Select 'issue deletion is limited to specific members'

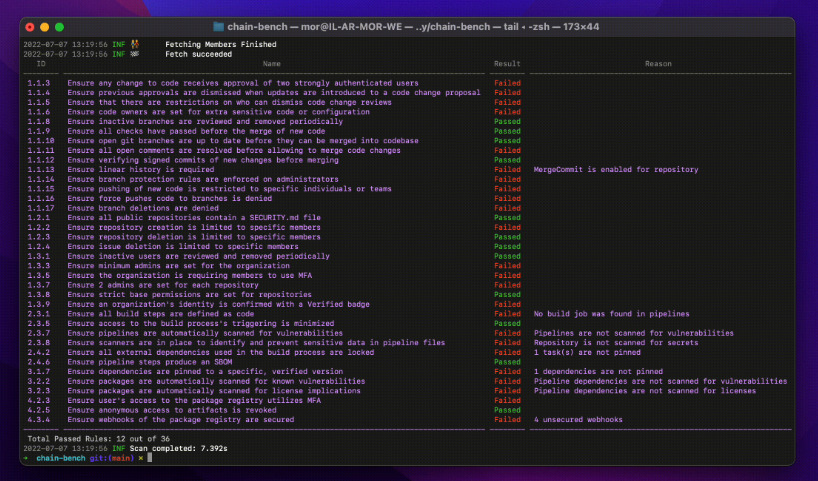click(x=198, y=247)
